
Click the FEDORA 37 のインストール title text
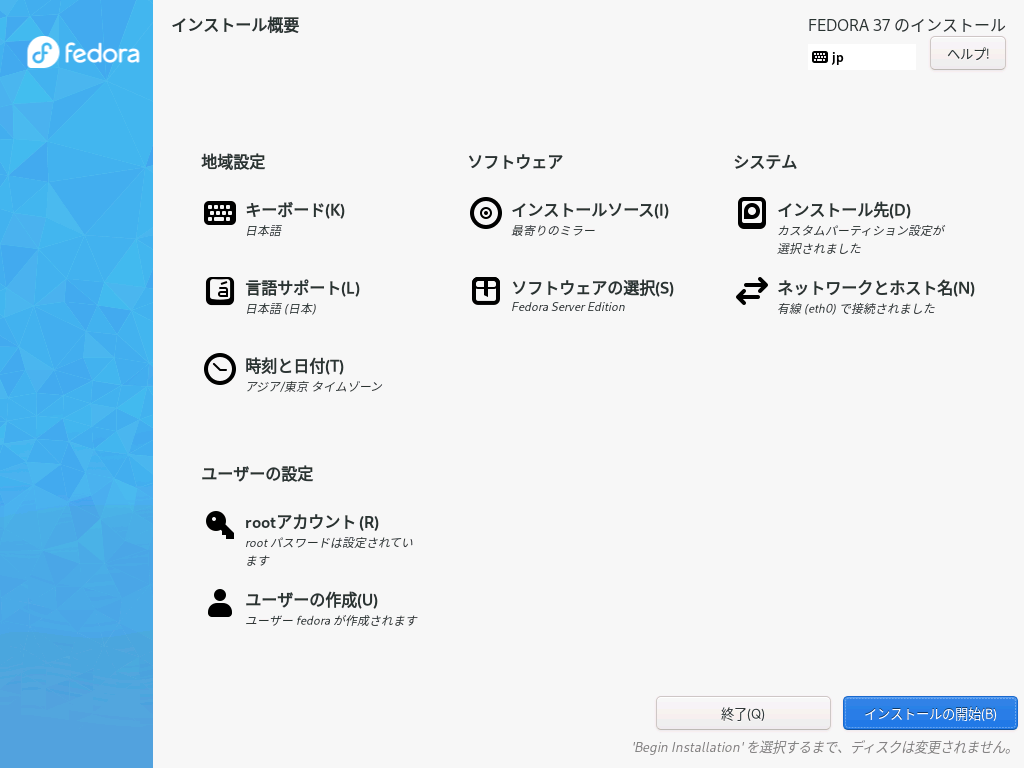coord(906,25)
